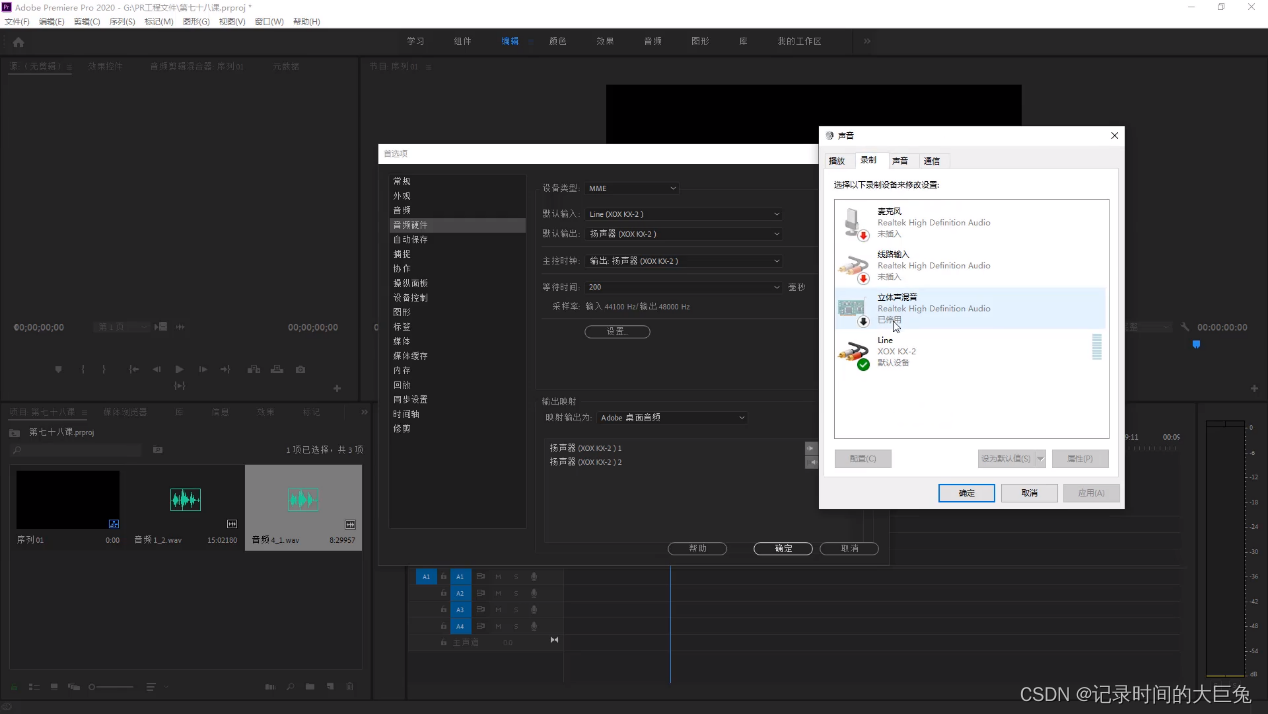Image resolution: width=1268 pixels, height=714 pixels.
Task: Click the blue marker in program monitor
Action: [x=1196, y=344]
